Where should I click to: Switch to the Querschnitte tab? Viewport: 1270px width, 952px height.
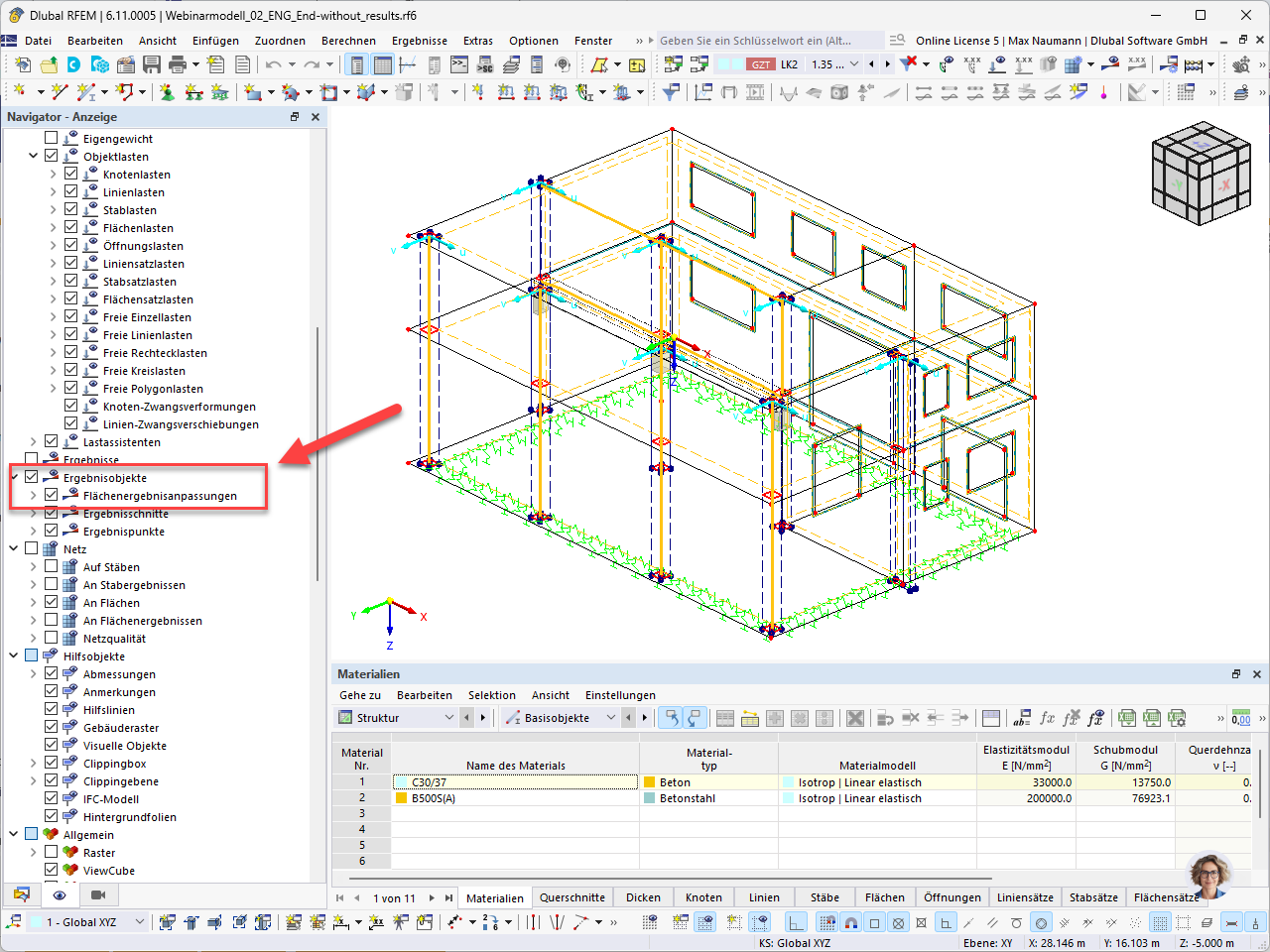pyautogui.click(x=572, y=895)
